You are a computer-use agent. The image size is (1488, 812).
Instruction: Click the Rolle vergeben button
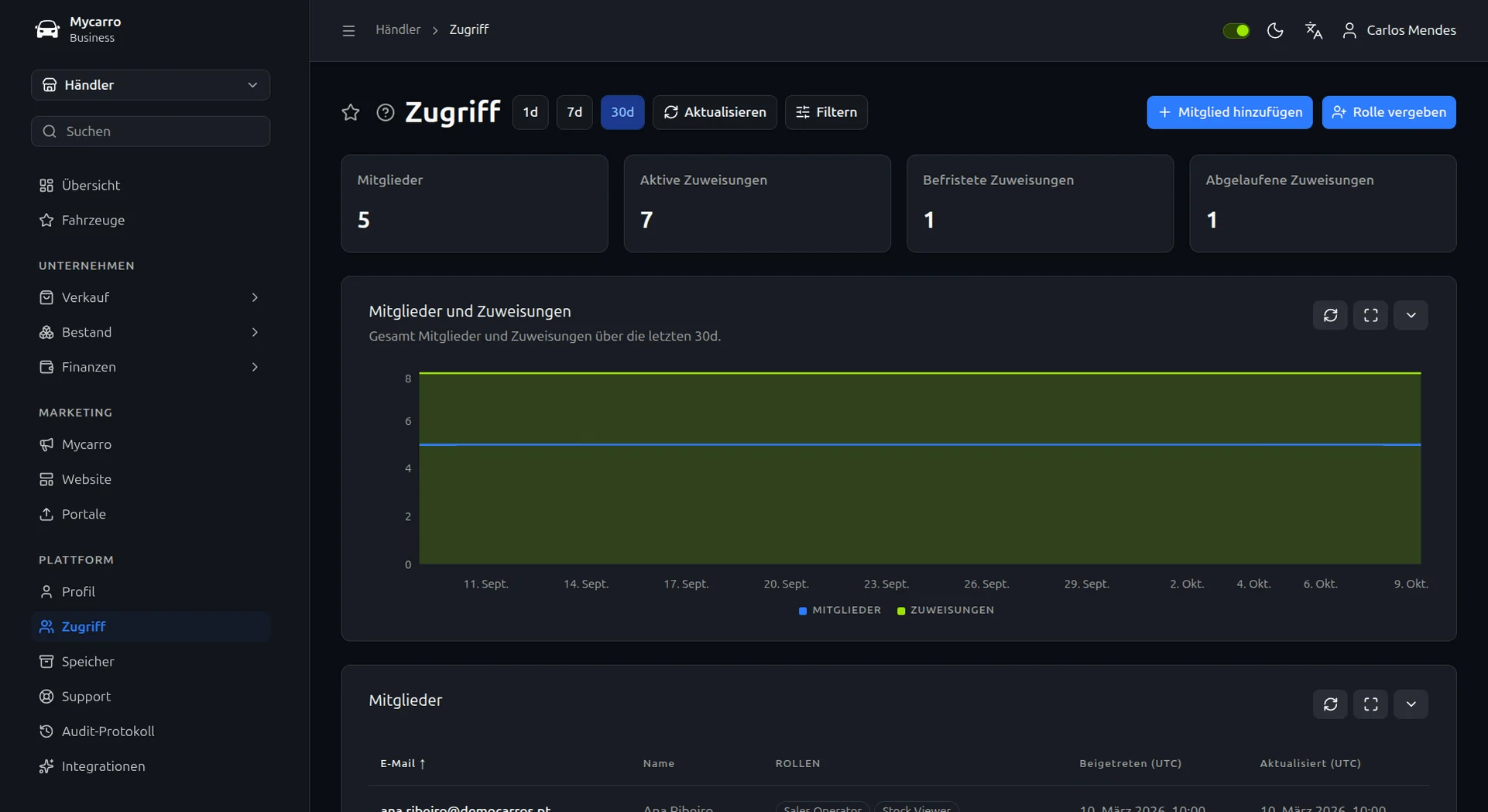[1389, 112]
